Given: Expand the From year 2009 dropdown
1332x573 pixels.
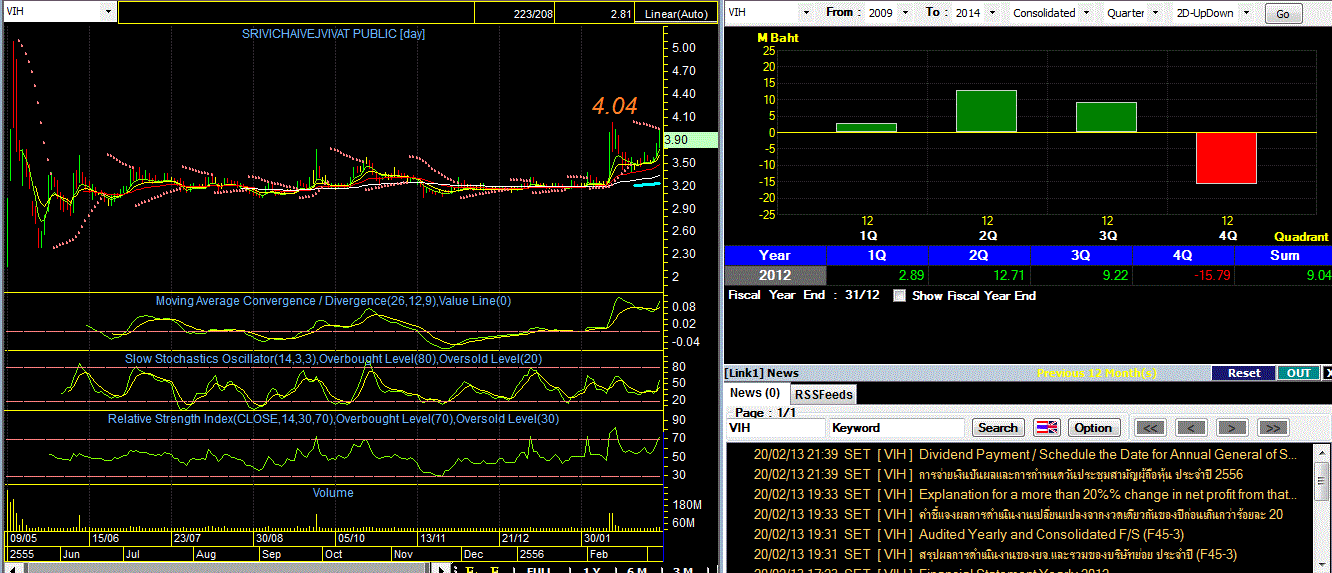Looking at the screenshot, I should click(x=906, y=13).
